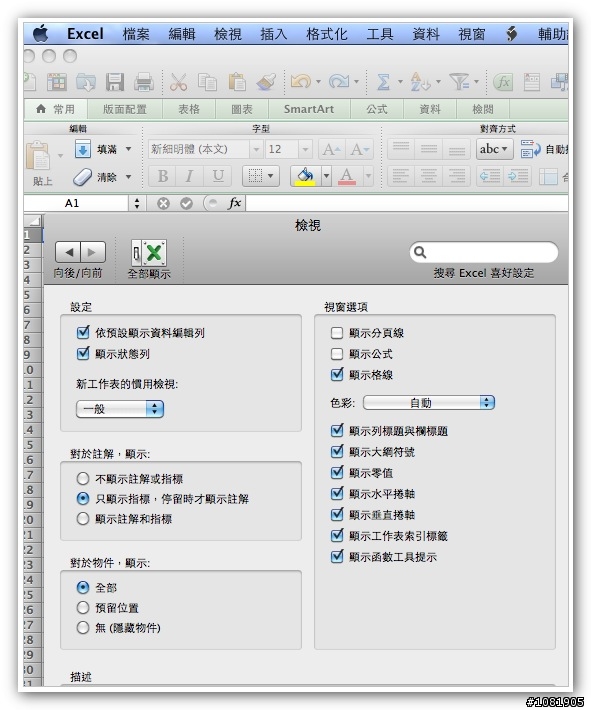Click the wrap text 自動 icon
Viewport: 591px width, 710px height.
pos(530,149)
